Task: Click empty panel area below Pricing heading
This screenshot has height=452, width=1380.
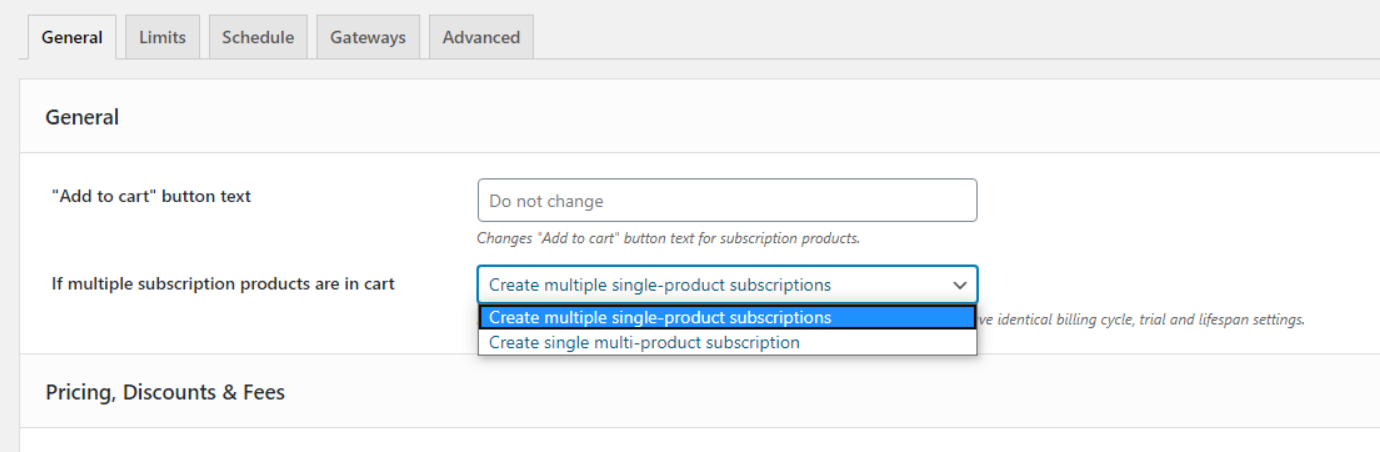Action: (700, 441)
